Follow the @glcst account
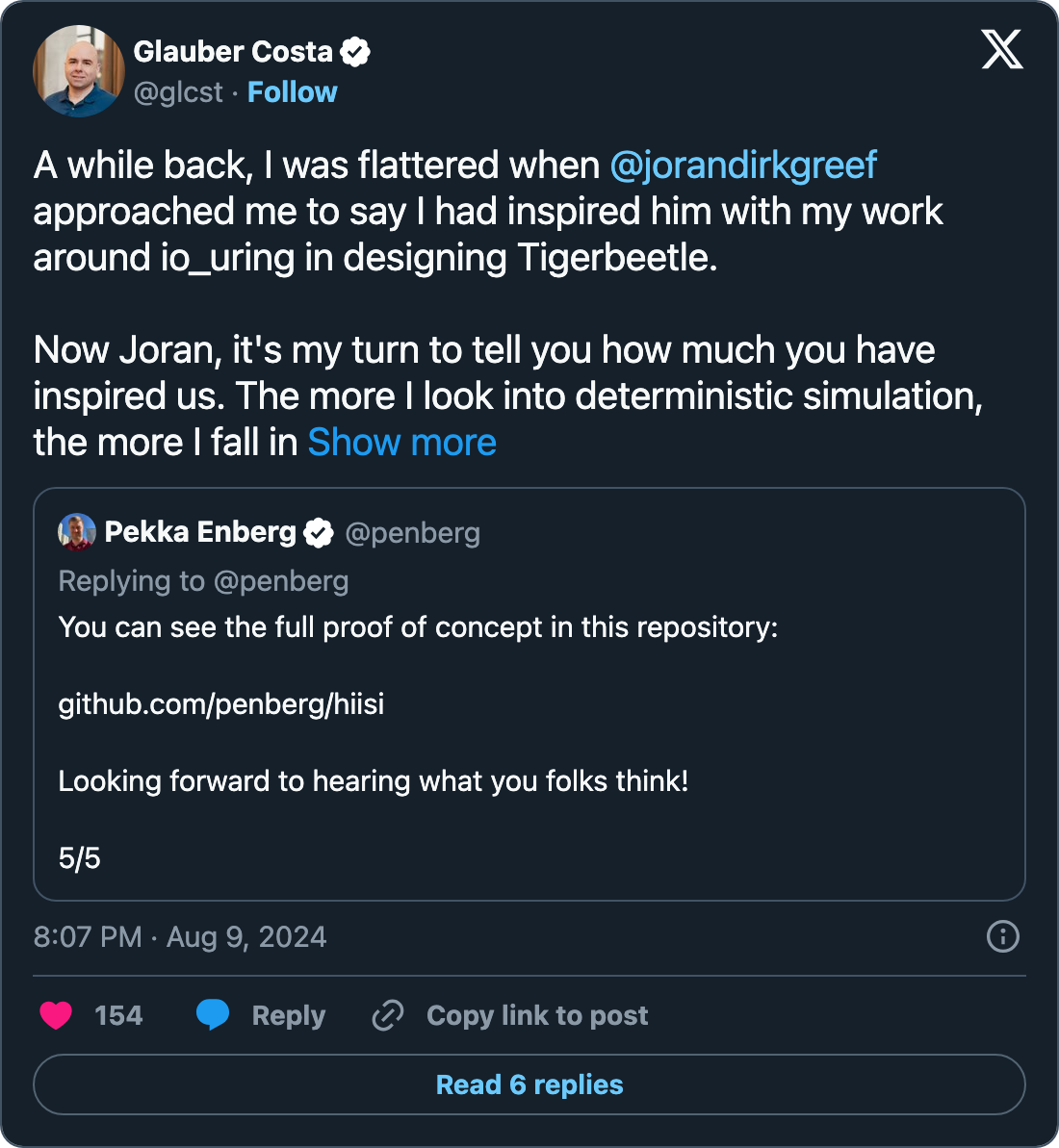Viewport: 1059px width, 1148px height. (292, 92)
